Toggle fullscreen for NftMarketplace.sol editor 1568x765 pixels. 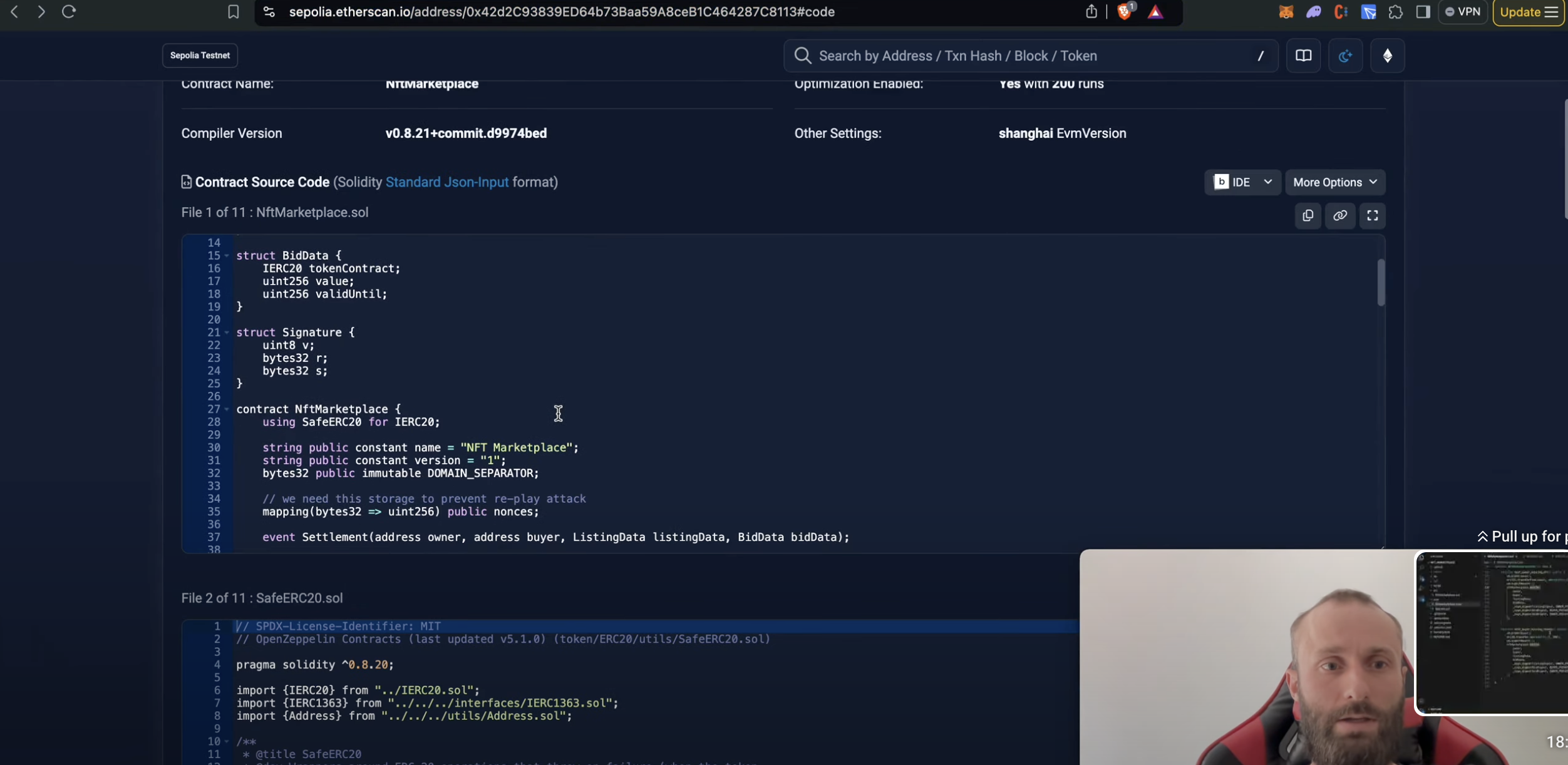1372,215
